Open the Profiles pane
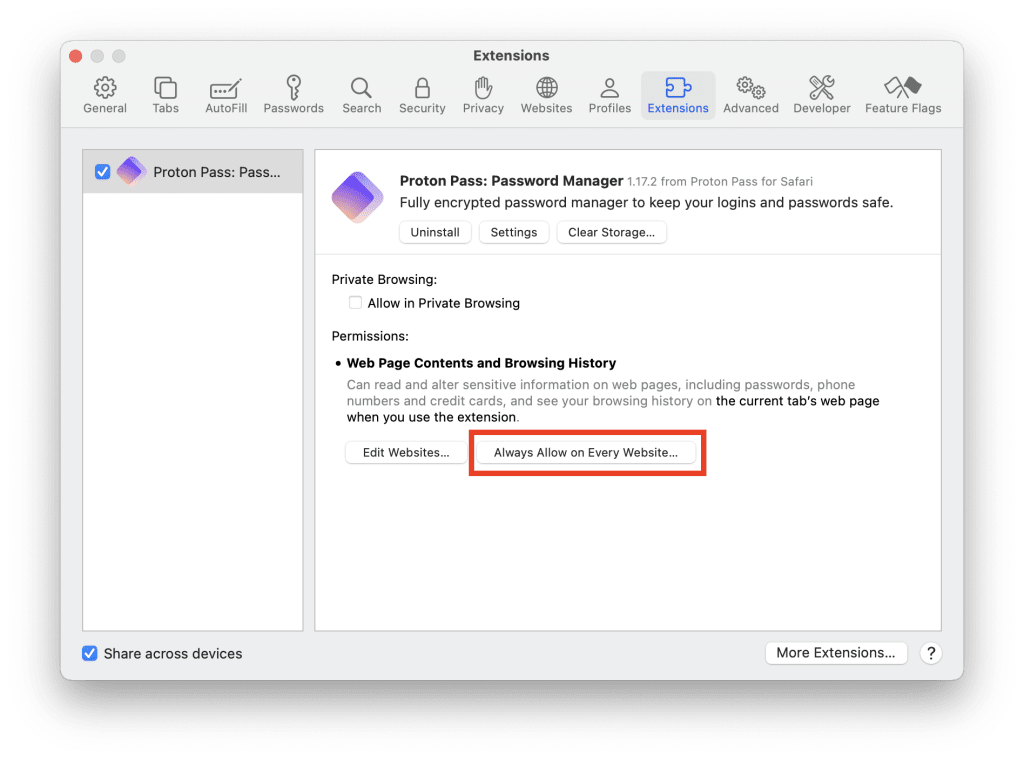The height and width of the screenshot is (760, 1024). [609, 95]
